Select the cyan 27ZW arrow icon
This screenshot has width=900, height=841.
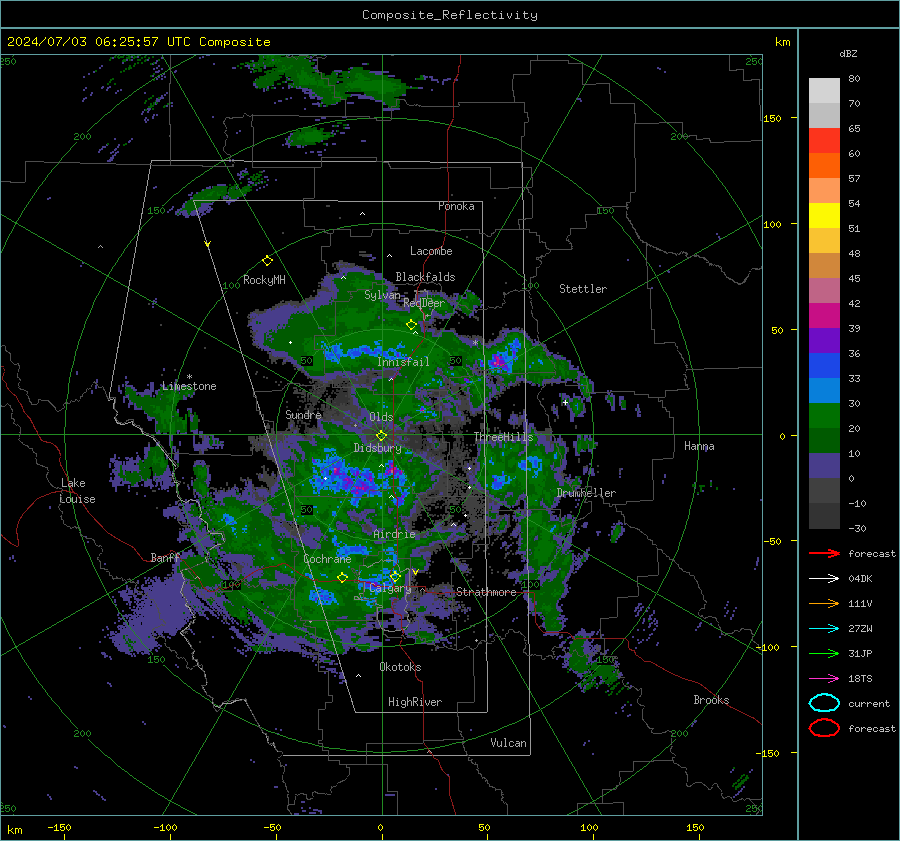(824, 629)
